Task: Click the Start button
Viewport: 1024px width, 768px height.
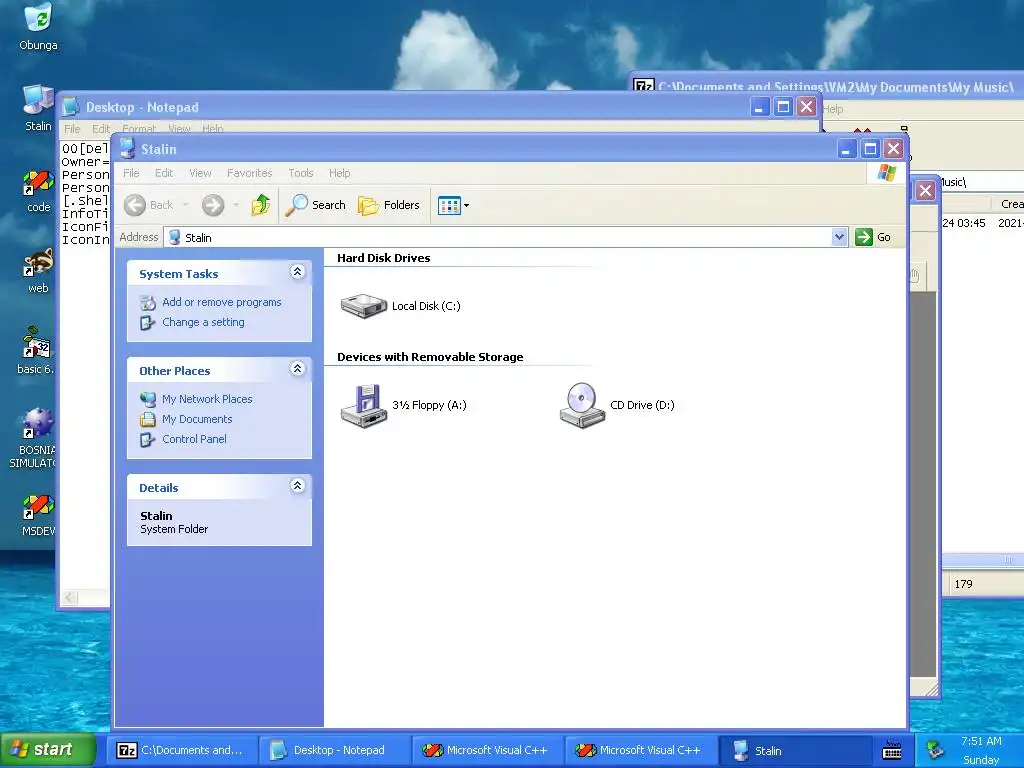Action: pyautogui.click(x=48, y=749)
